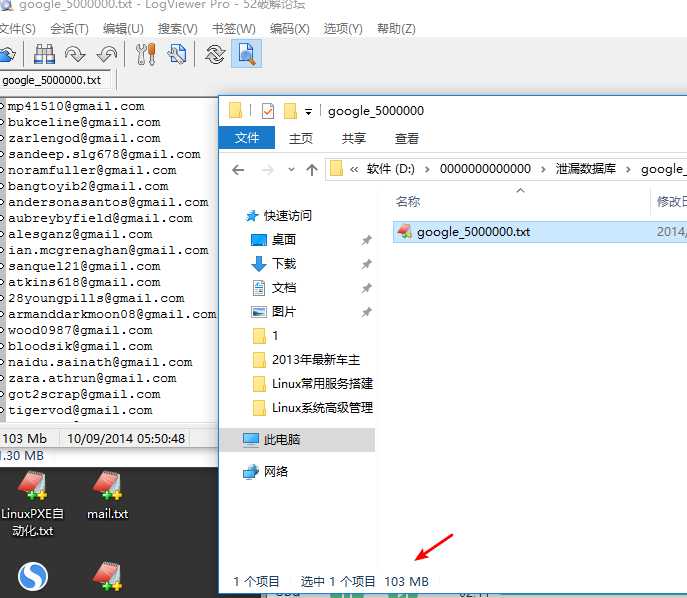687x598 pixels.
Task: Expand the chevron after 泄漏数据库 in address bar
Action: [628, 170]
